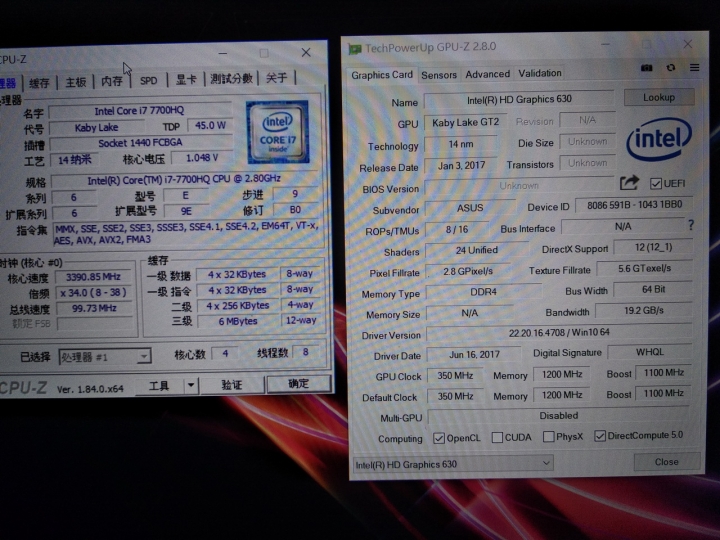
Task: Click the TDP value 45.0 W
Action: pos(210,125)
